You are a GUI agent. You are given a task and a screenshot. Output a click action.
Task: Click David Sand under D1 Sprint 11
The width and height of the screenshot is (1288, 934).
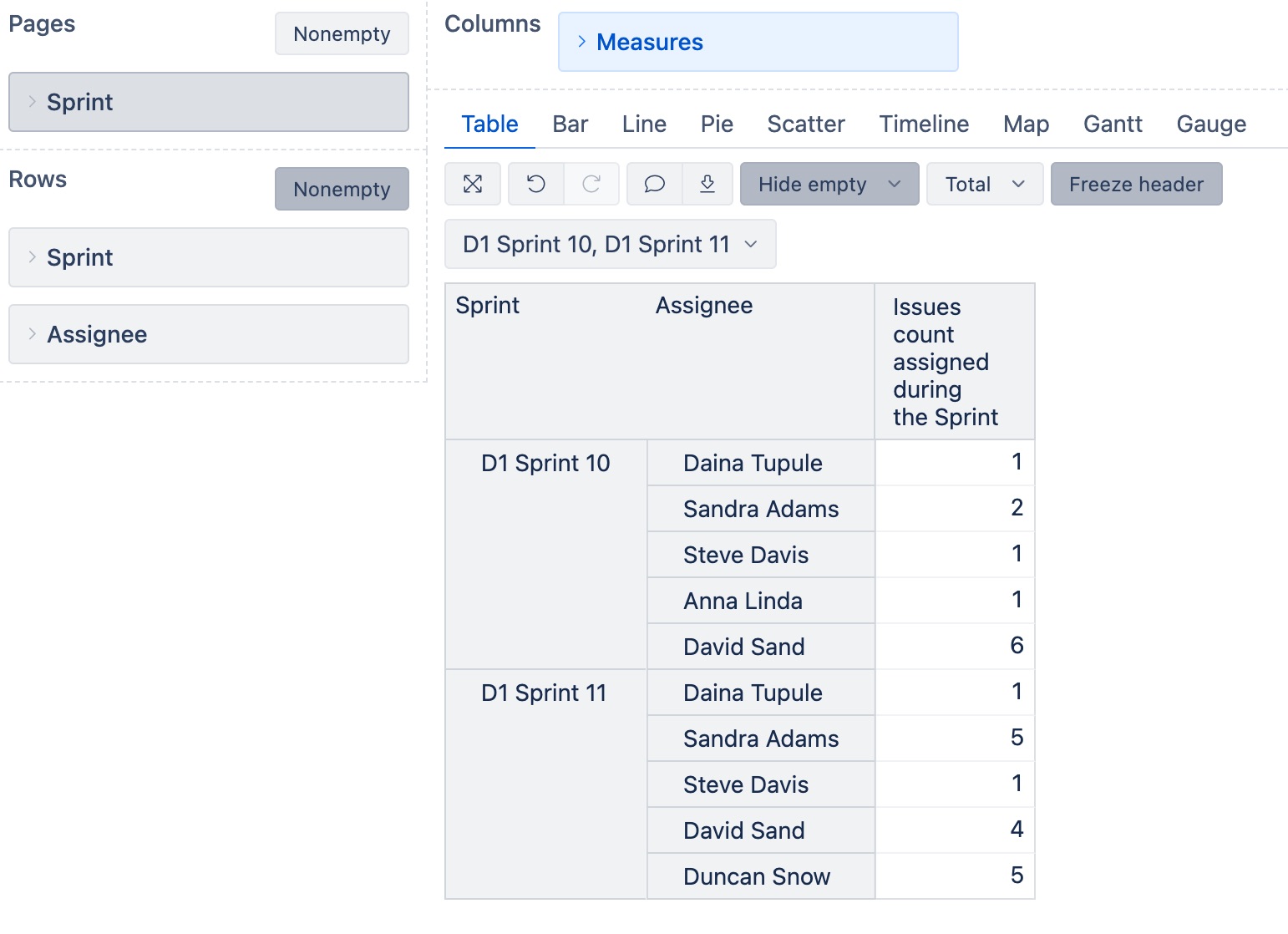(x=761, y=830)
